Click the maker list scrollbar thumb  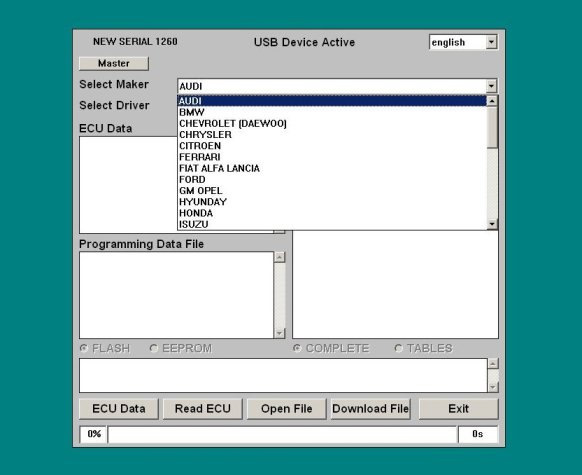492,127
